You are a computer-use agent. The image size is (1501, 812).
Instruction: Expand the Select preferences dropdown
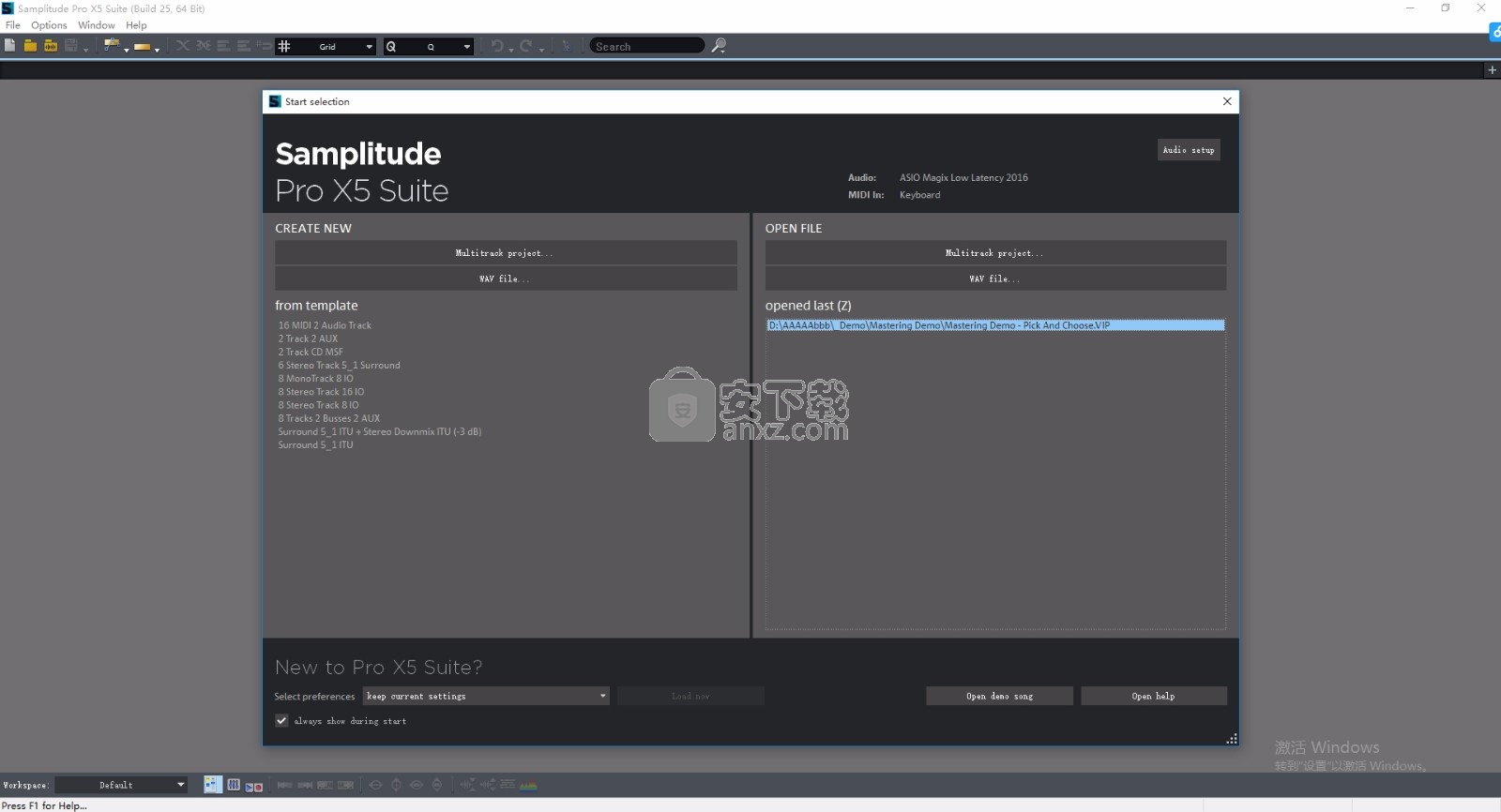pyautogui.click(x=603, y=696)
